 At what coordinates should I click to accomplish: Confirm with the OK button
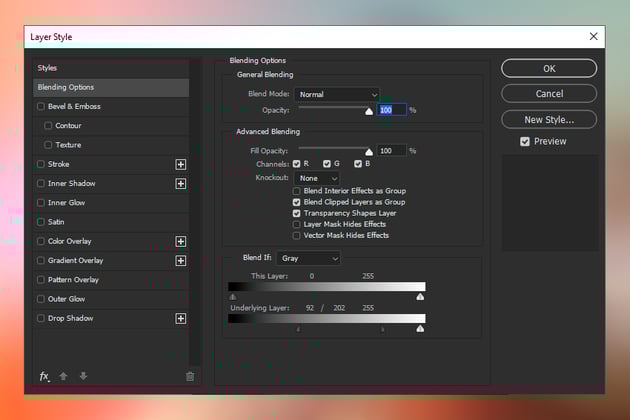pos(549,69)
